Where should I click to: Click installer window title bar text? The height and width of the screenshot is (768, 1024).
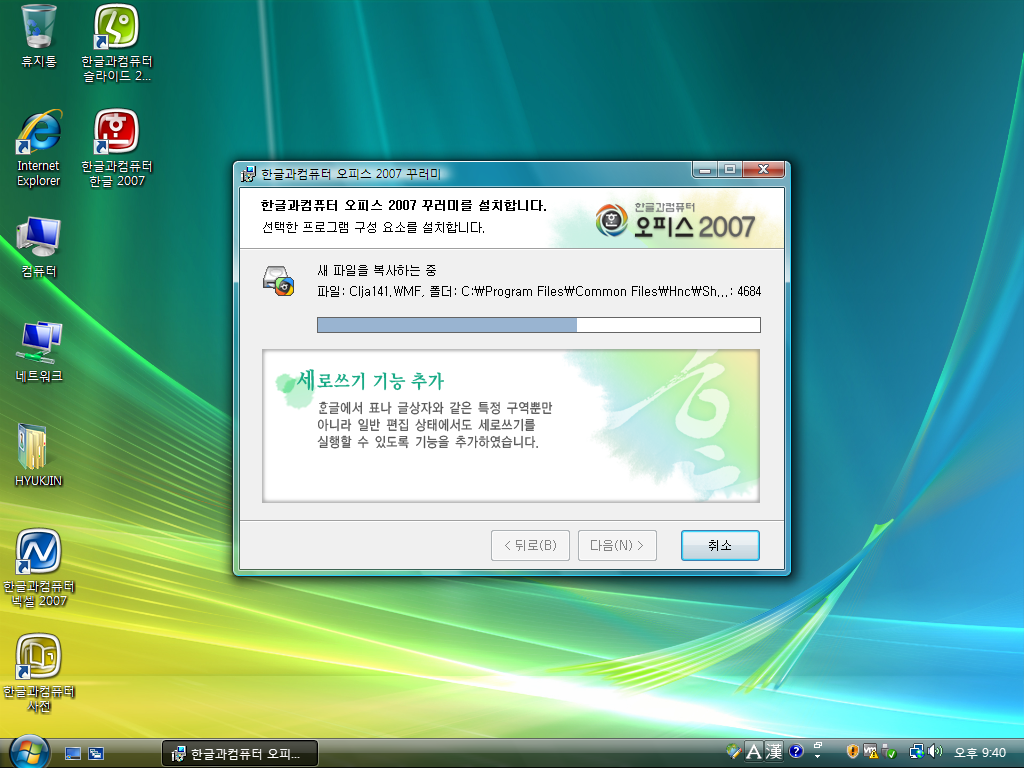pyautogui.click(x=351, y=174)
